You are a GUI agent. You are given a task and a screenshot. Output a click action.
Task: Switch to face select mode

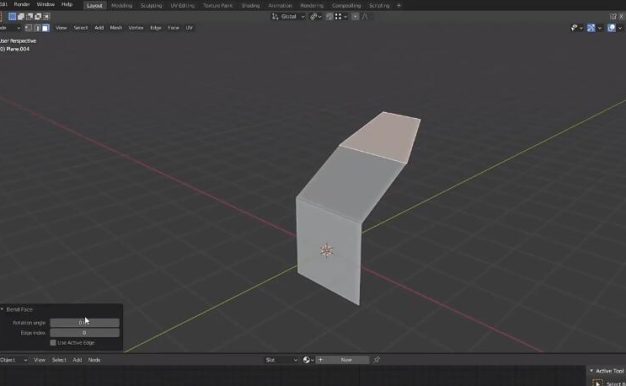pos(46,28)
